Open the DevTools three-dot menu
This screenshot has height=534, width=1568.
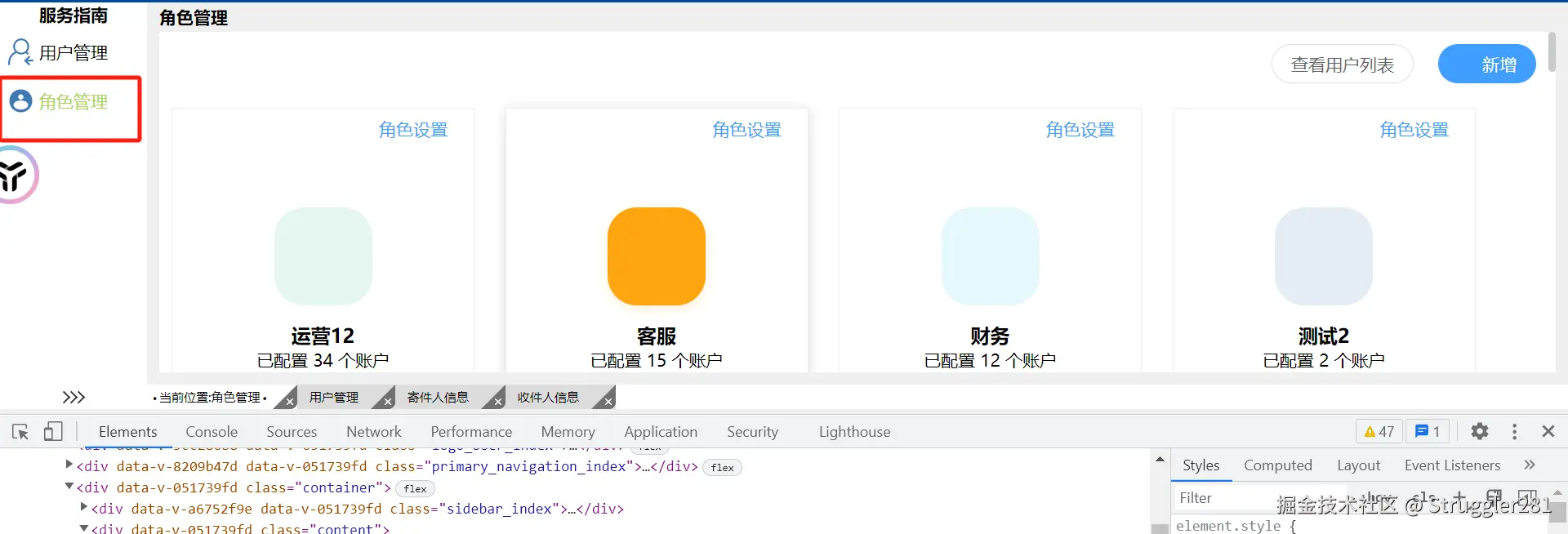tap(1514, 431)
